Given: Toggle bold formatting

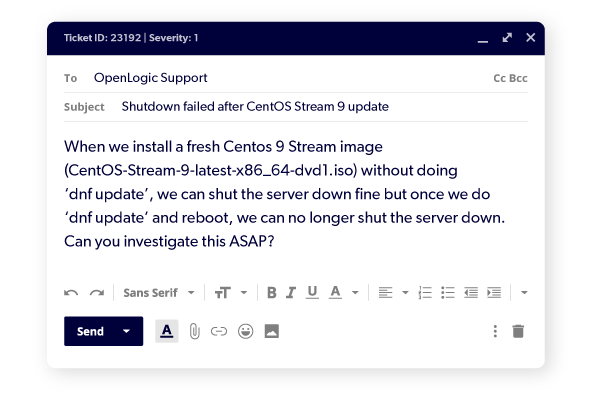Looking at the screenshot, I should [272, 293].
